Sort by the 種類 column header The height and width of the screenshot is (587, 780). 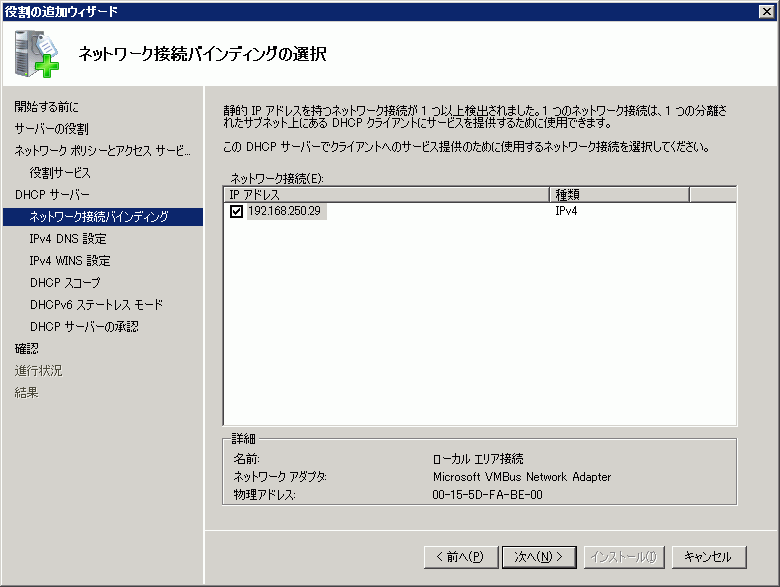(619, 195)
